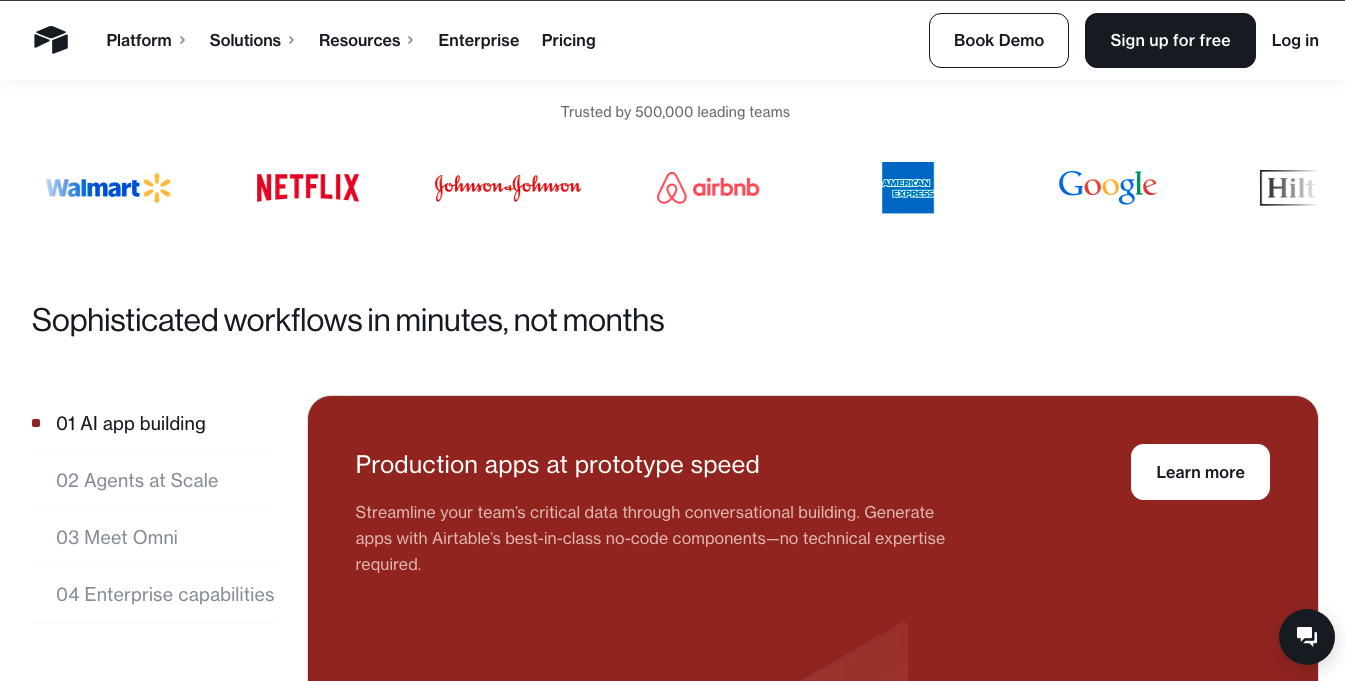The height and width of the screenshot is (681, 1345).
Task: Open the chat support bubble icon
Action: (x=1306, y=637)
